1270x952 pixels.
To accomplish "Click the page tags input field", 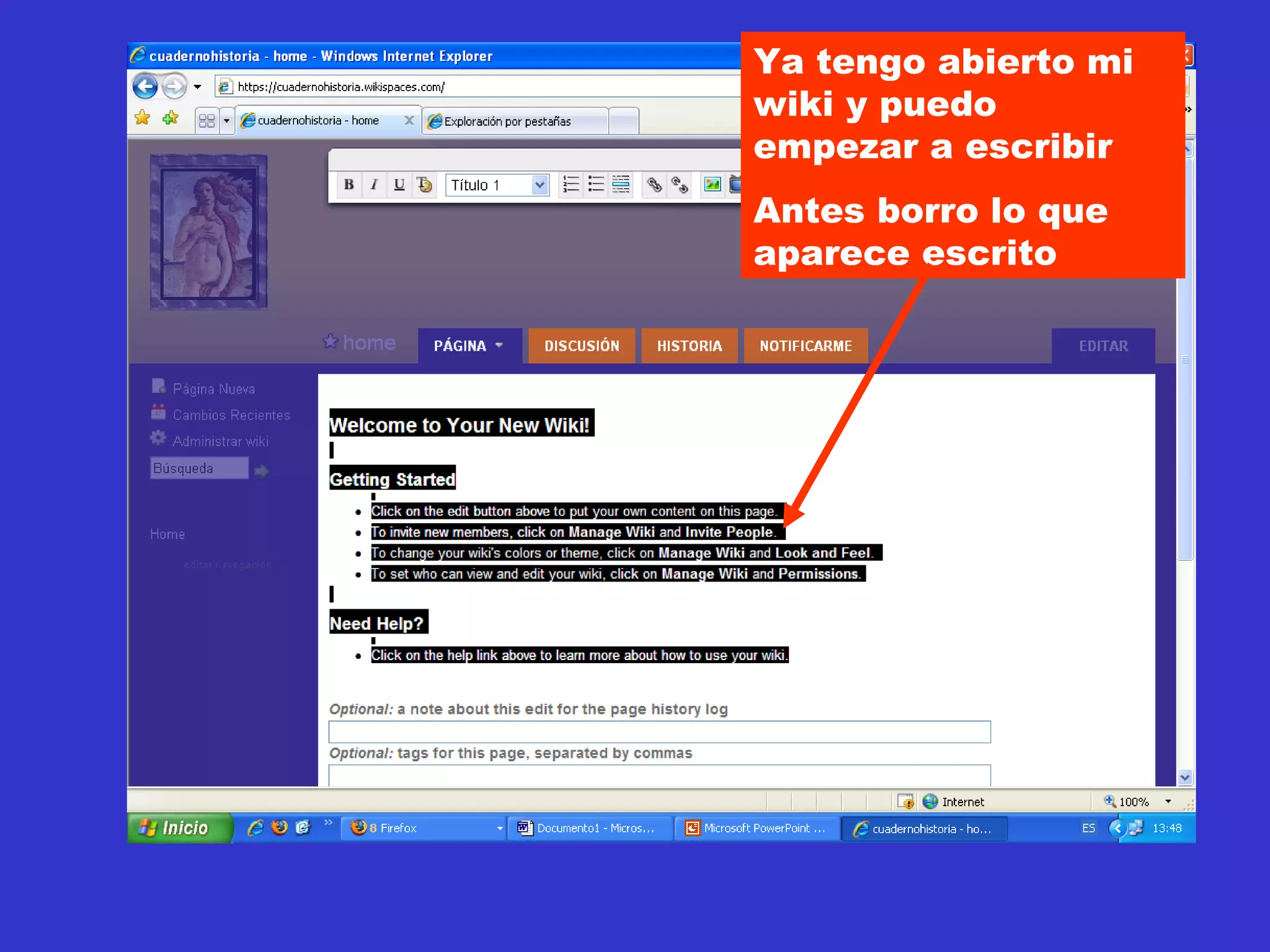I will pyautogui.click(x=659, y=775).
